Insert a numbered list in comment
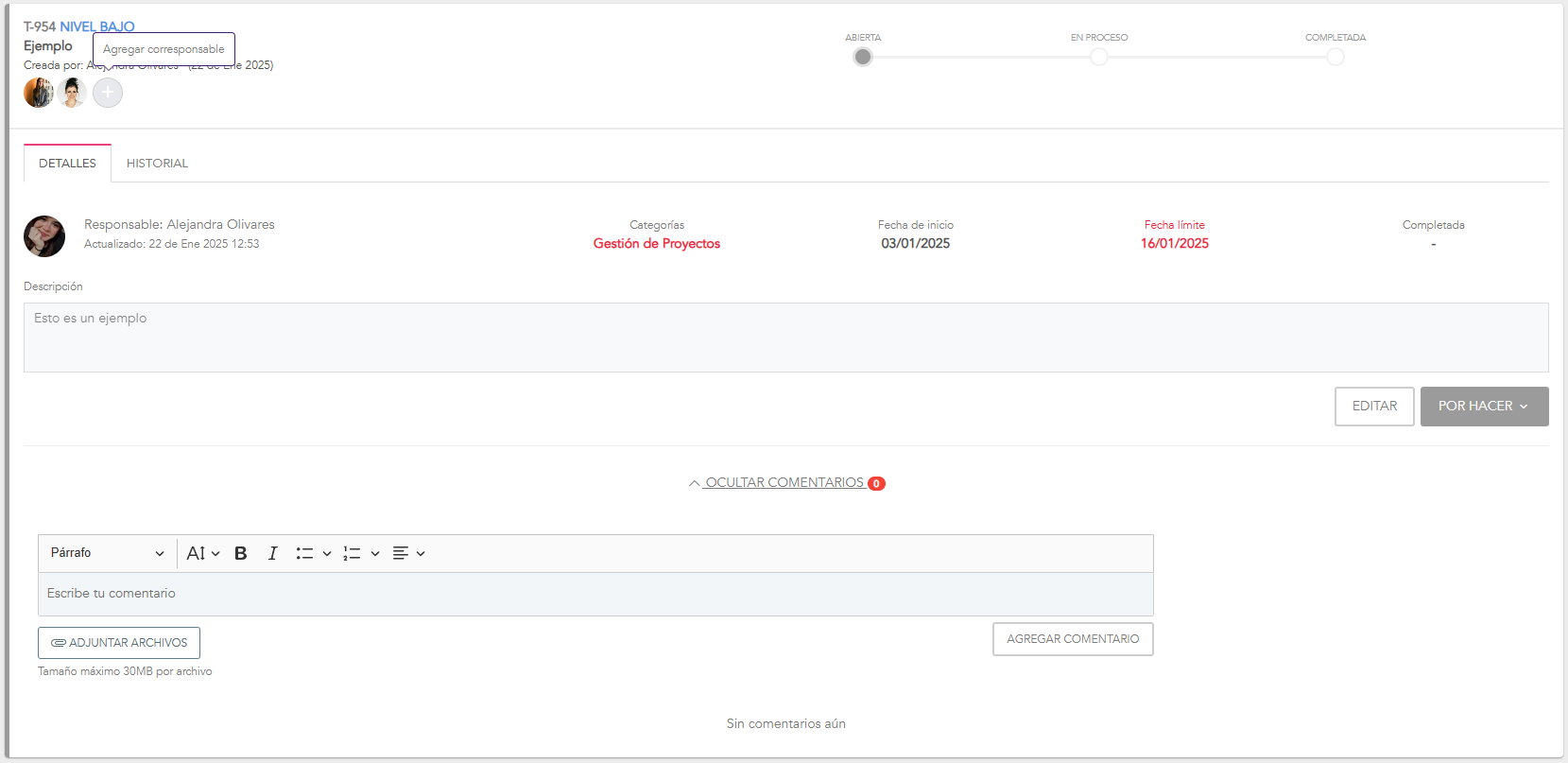 352,553
